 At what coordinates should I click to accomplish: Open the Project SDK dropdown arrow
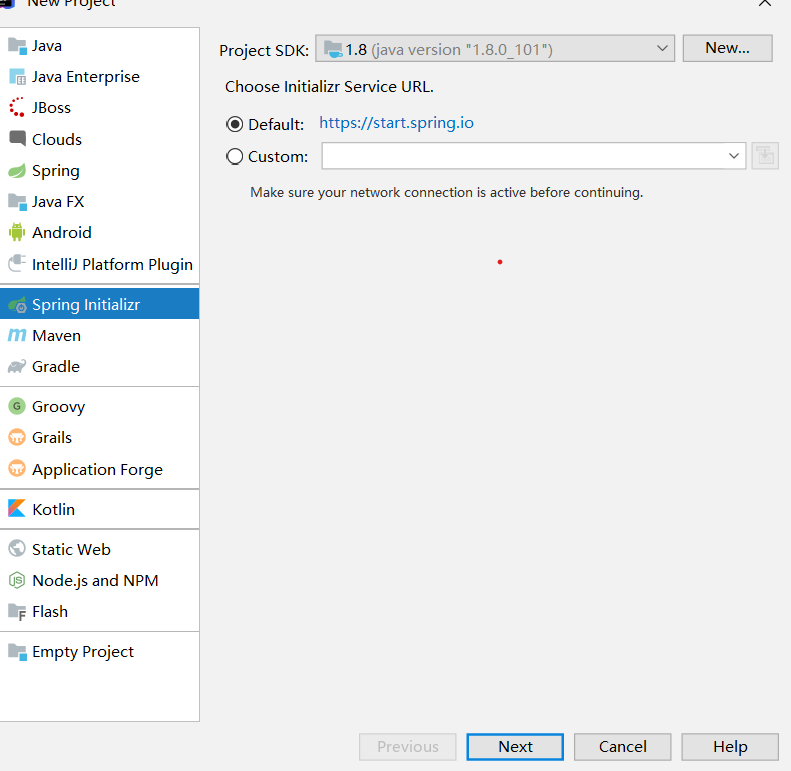click(662, 48)
